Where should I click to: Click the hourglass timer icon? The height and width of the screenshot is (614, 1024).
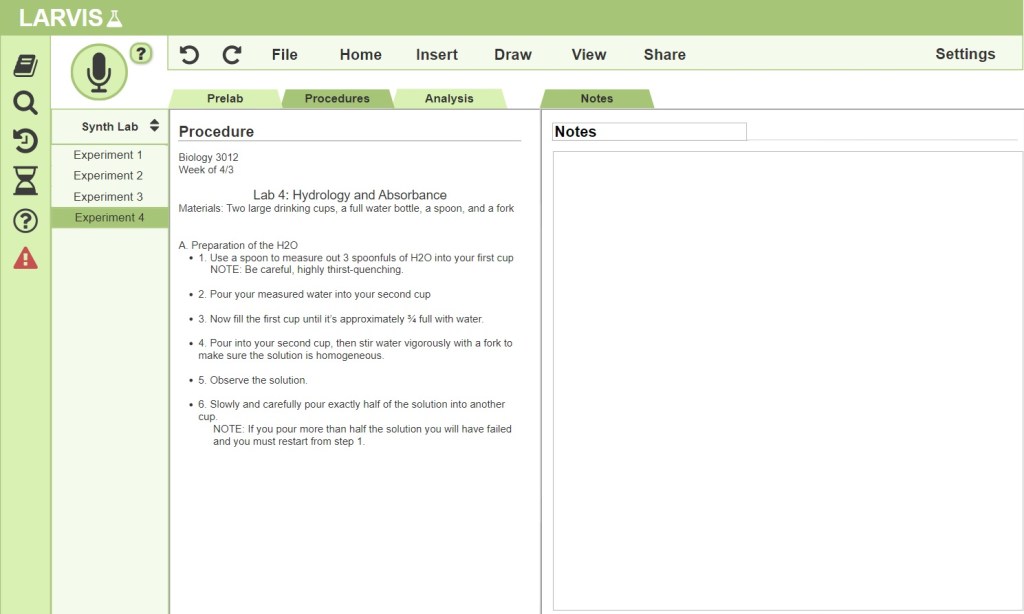coord(25,181)
